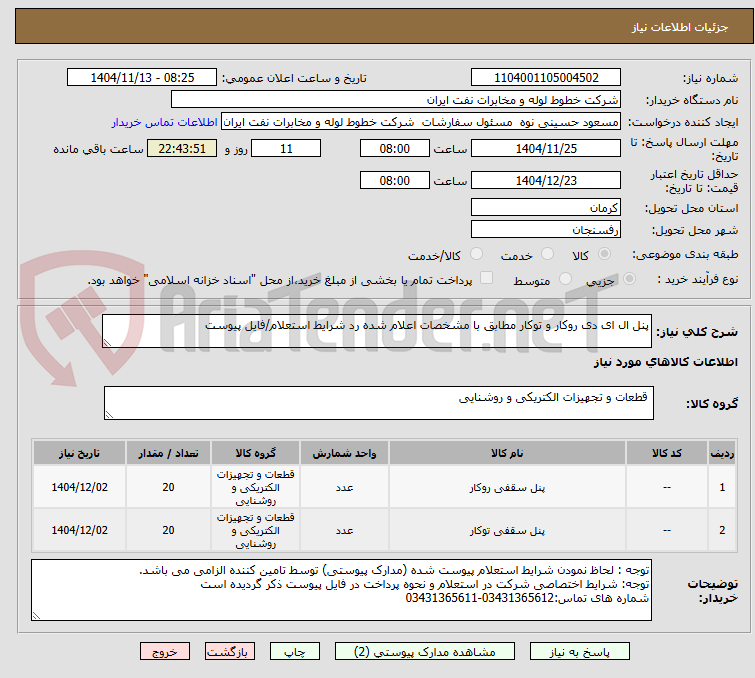
Task: Click the واحد شمارش column header
Action: pyautogui.click(x=344, y=453)
